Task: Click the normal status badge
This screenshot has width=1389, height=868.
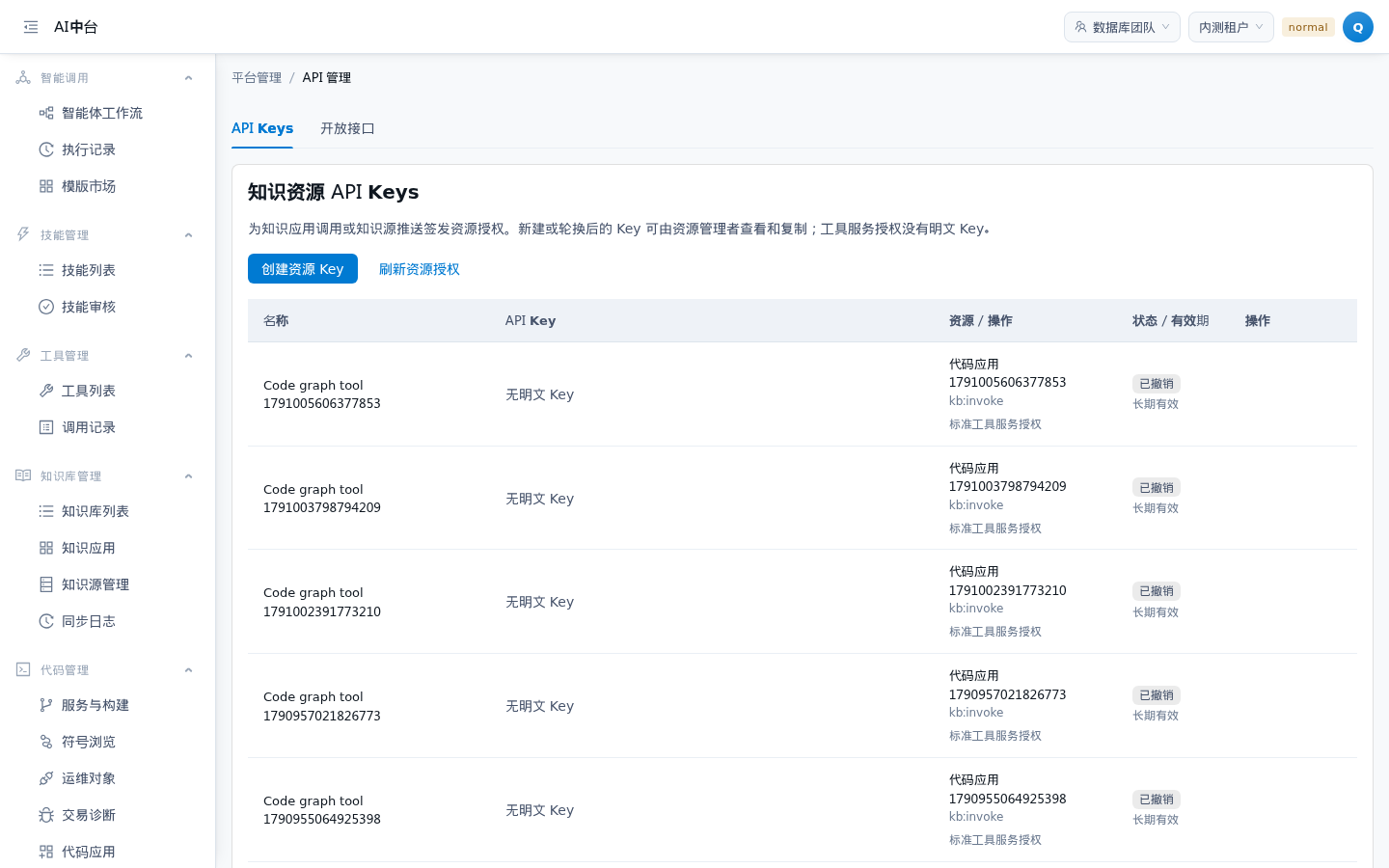Action: pos(1308,27)
